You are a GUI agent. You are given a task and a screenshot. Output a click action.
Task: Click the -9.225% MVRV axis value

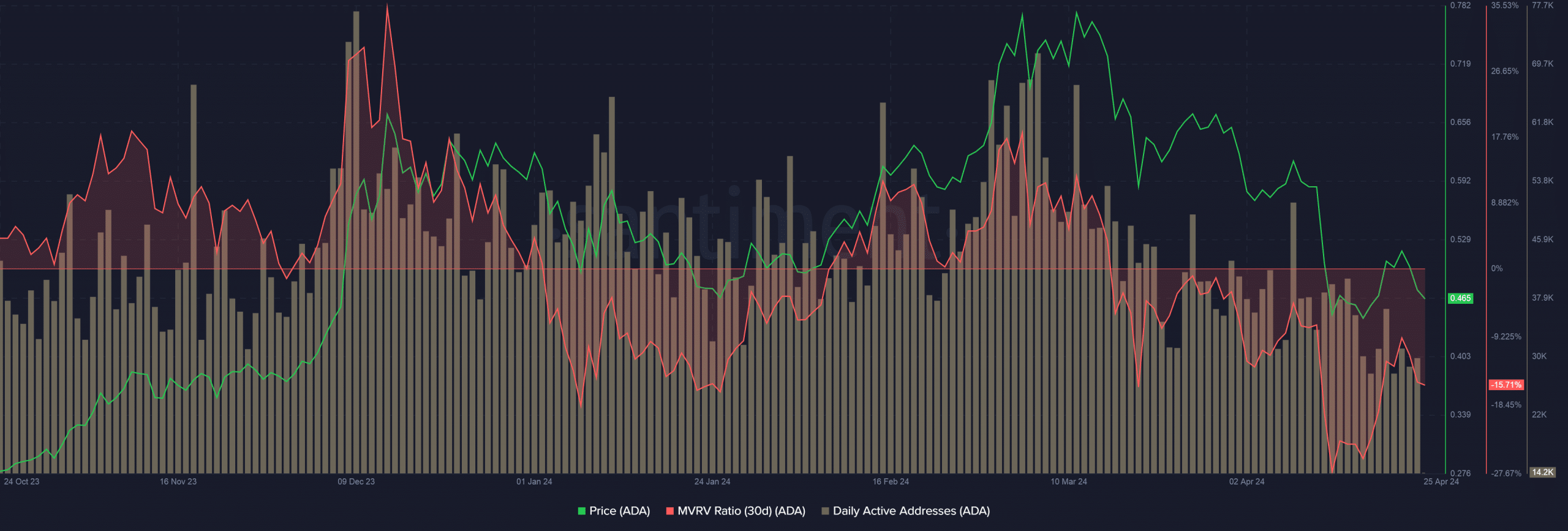point(1506,337)
